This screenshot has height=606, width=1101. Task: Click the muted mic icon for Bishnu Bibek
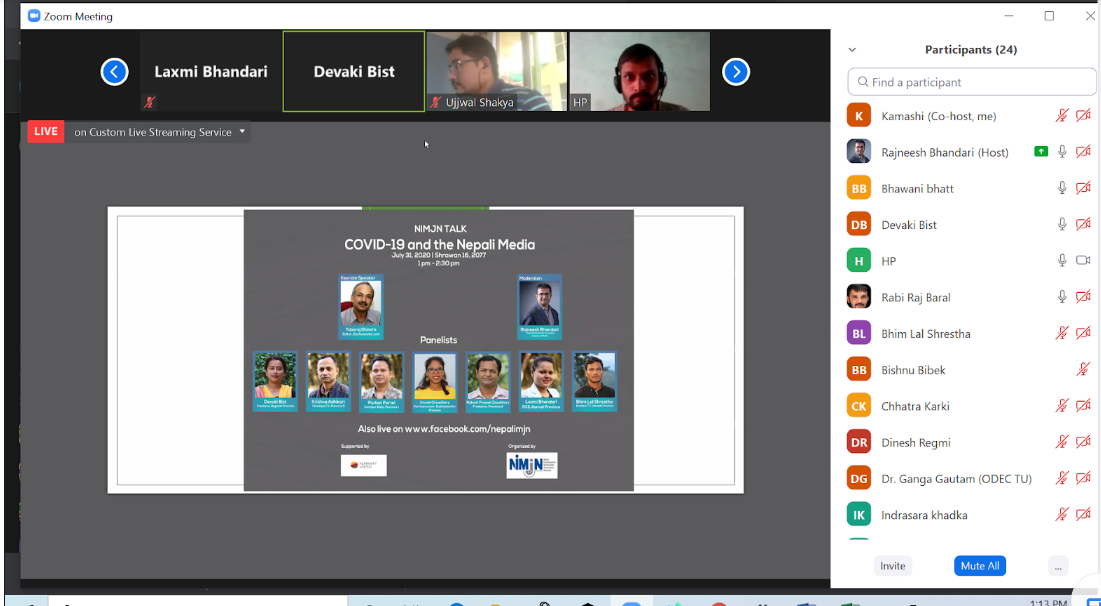(x=1083, y=370)
